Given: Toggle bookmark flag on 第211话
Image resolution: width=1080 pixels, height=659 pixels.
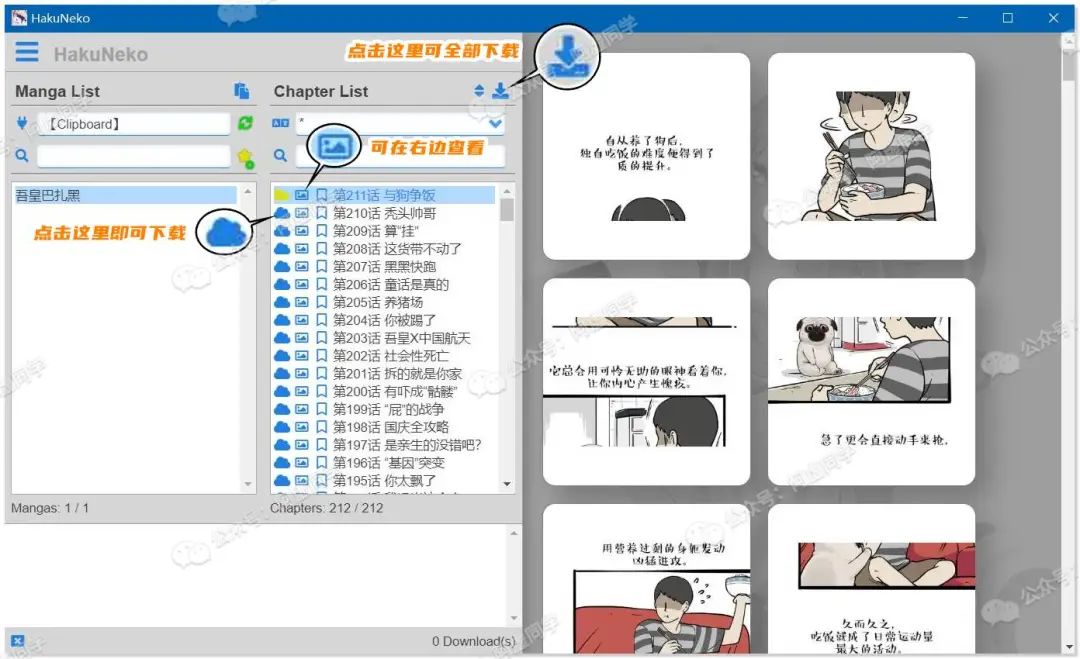Looking at the screenshot, I should point(321,195).
